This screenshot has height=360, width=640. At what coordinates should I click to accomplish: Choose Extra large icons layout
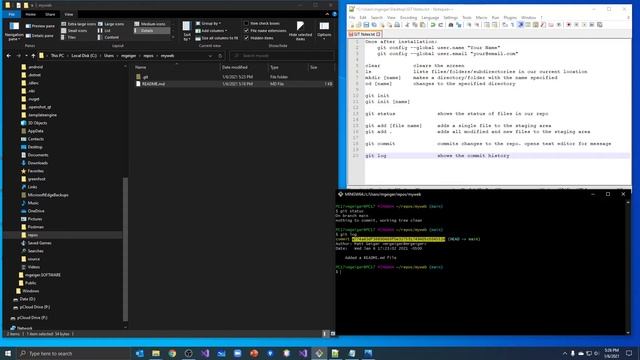pos(78,24)
